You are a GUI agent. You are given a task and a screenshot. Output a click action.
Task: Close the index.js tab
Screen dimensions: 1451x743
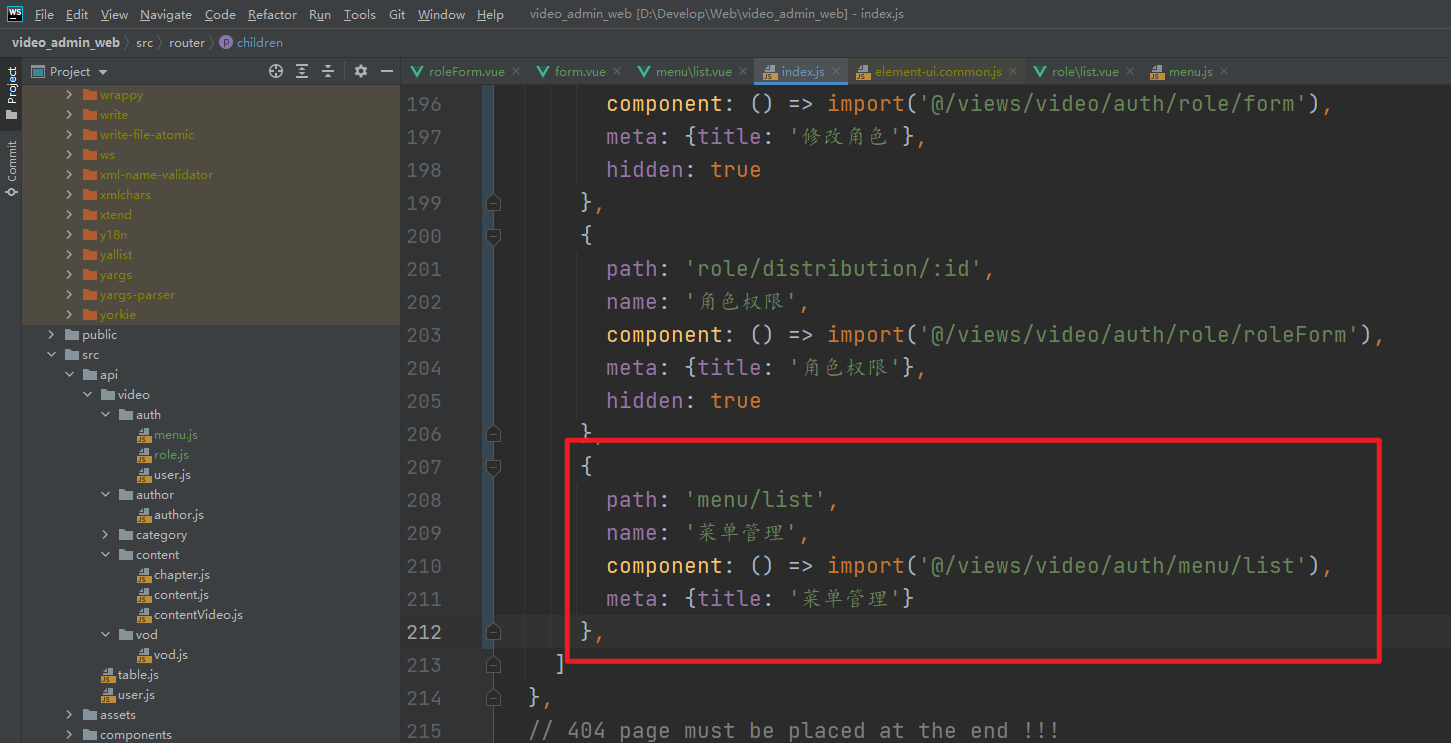click(836, 72)
